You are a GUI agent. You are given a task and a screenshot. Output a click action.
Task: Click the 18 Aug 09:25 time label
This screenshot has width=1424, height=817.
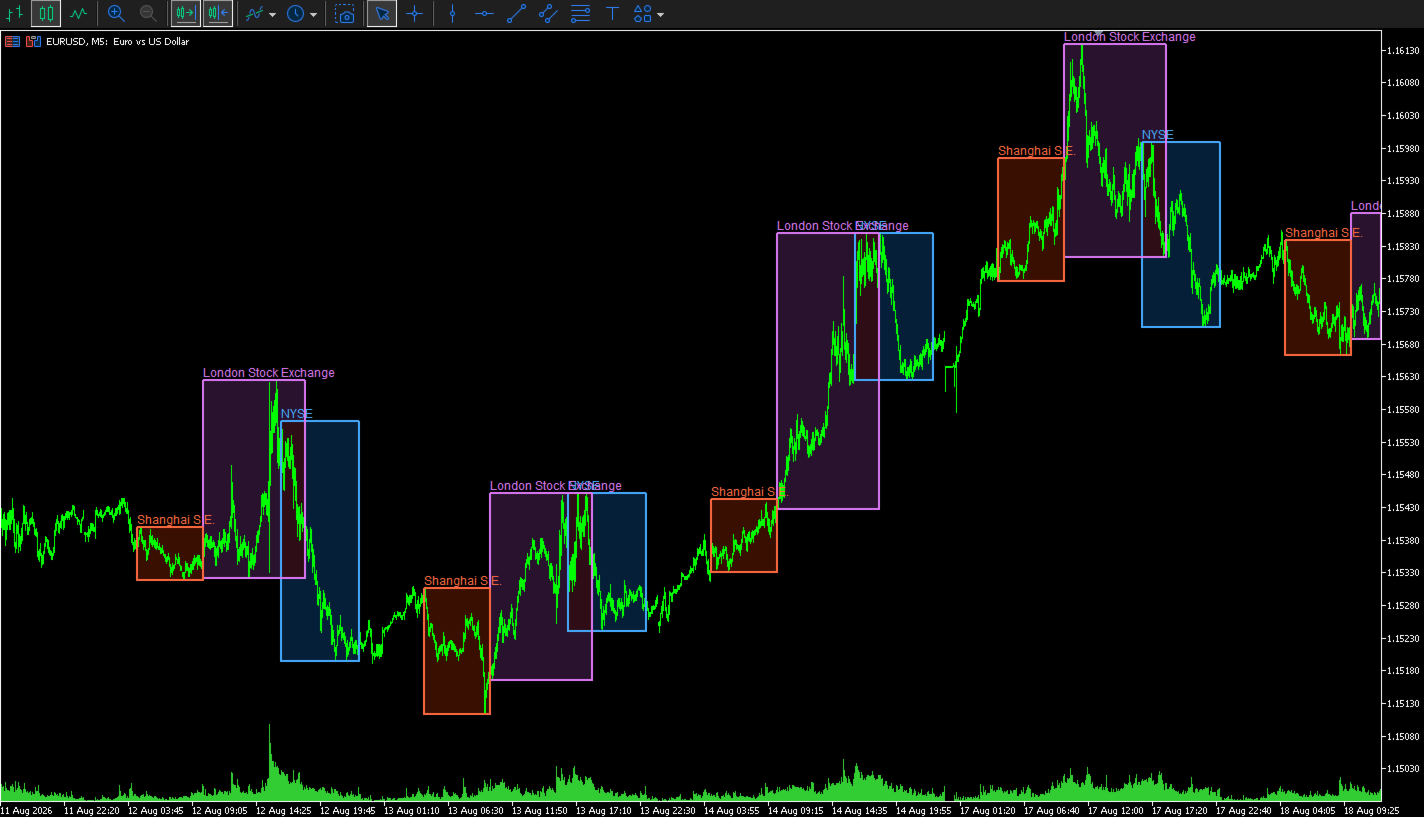pyautogui.click(x=1371, y=810)
